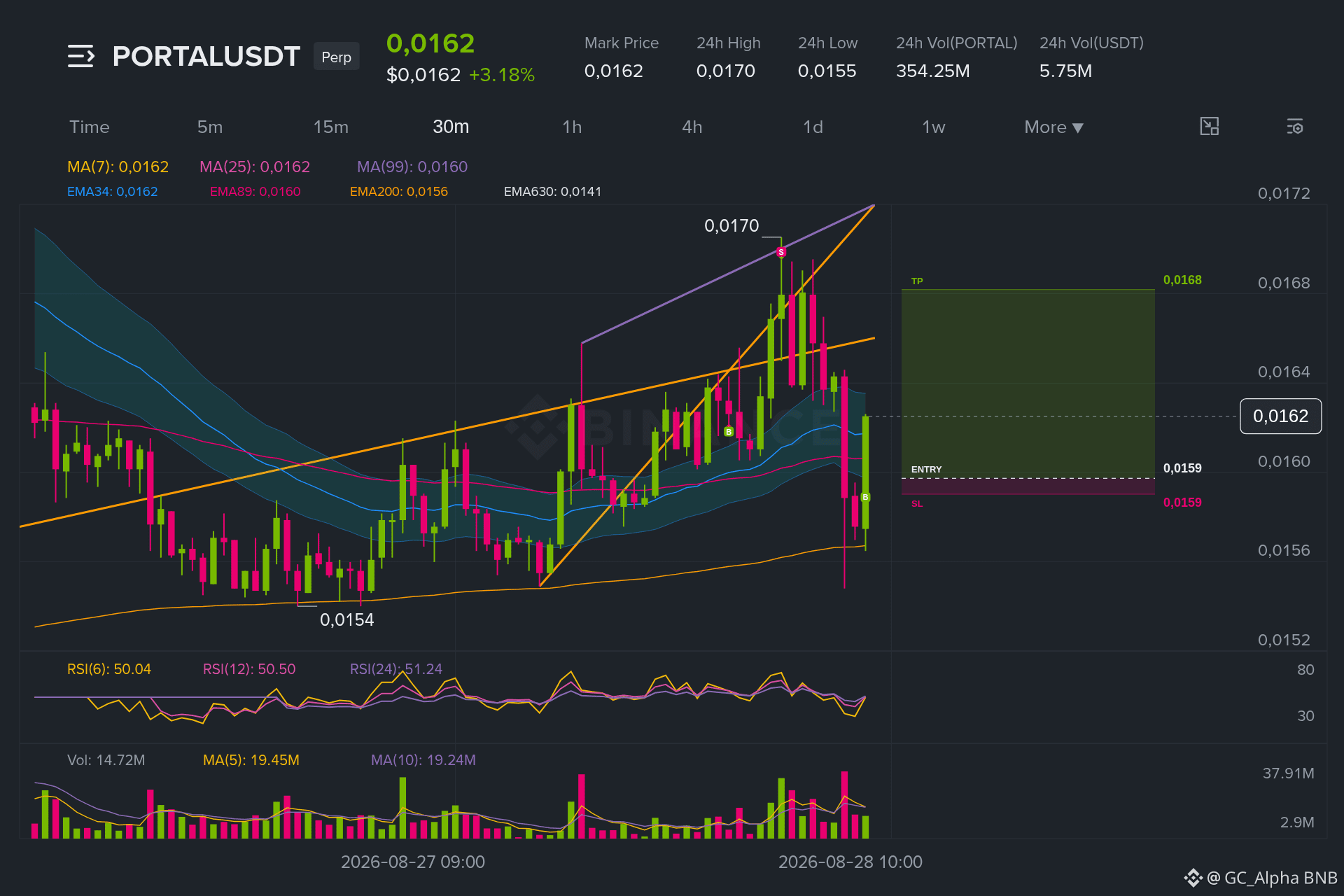Select the MA(7) indicator label

point(118,167)
